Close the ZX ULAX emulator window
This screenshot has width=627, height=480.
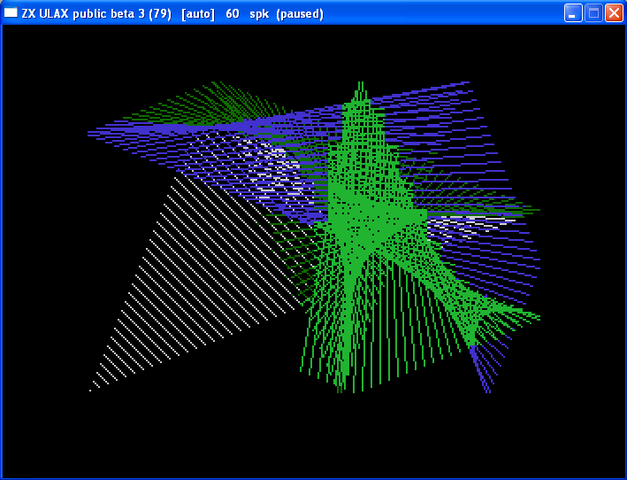[613, 13]
